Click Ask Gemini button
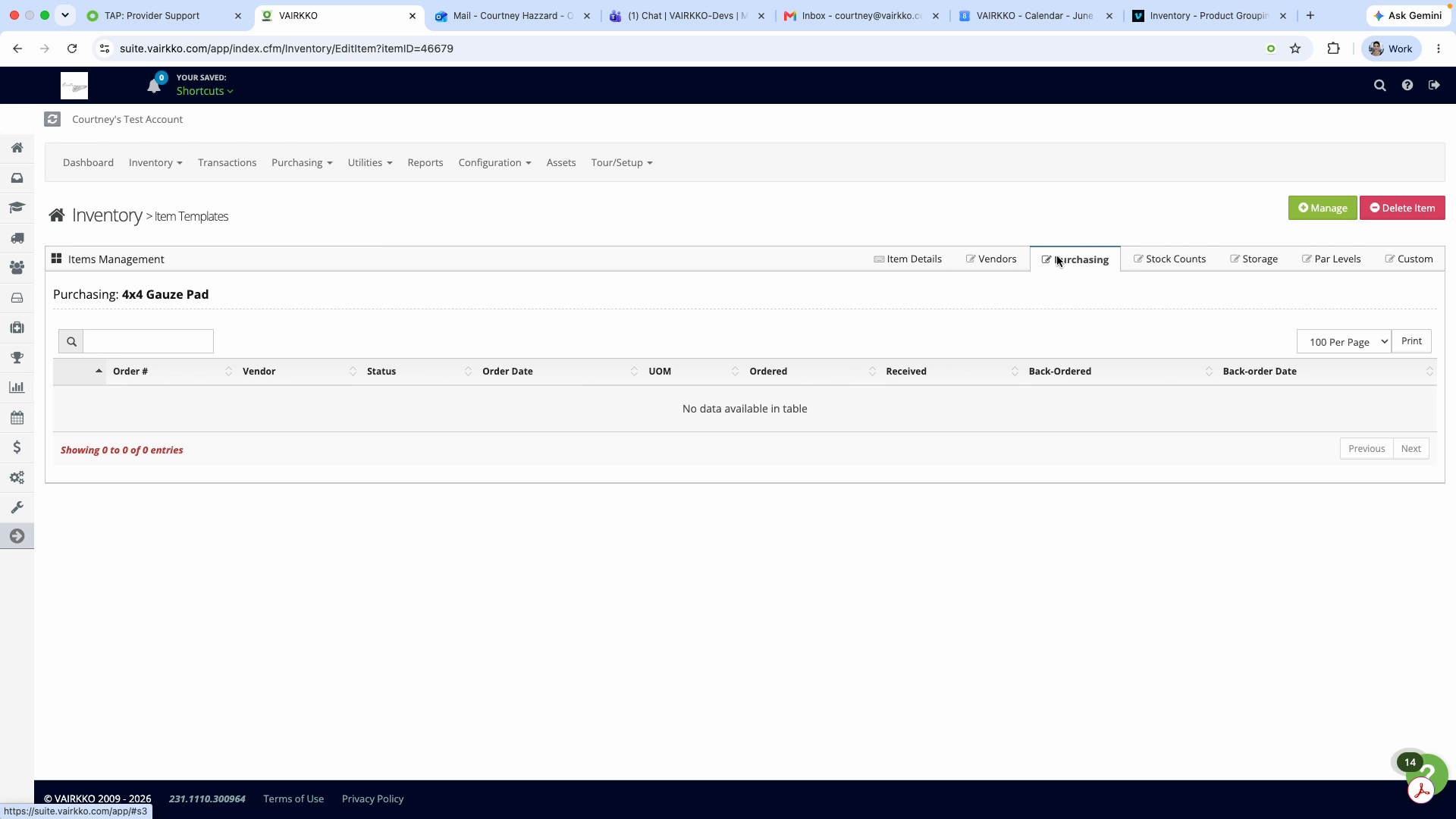The height and width of the screenshot is (819, 1456). 1407,15
